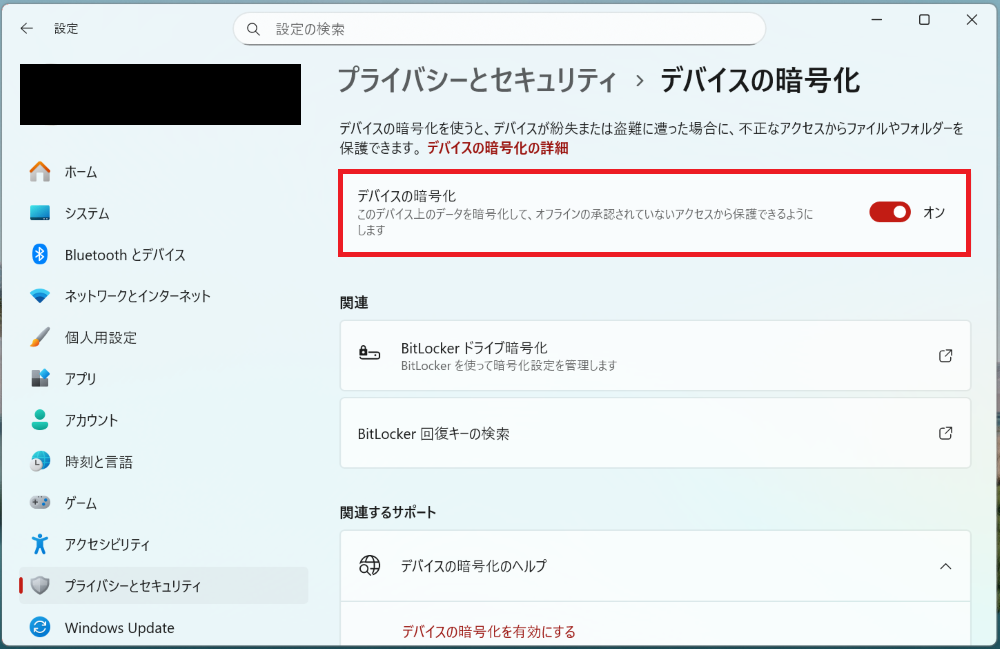Go to 時刻と言語 settings
This screenshot has height=649, width=1000.
[98, 462]
